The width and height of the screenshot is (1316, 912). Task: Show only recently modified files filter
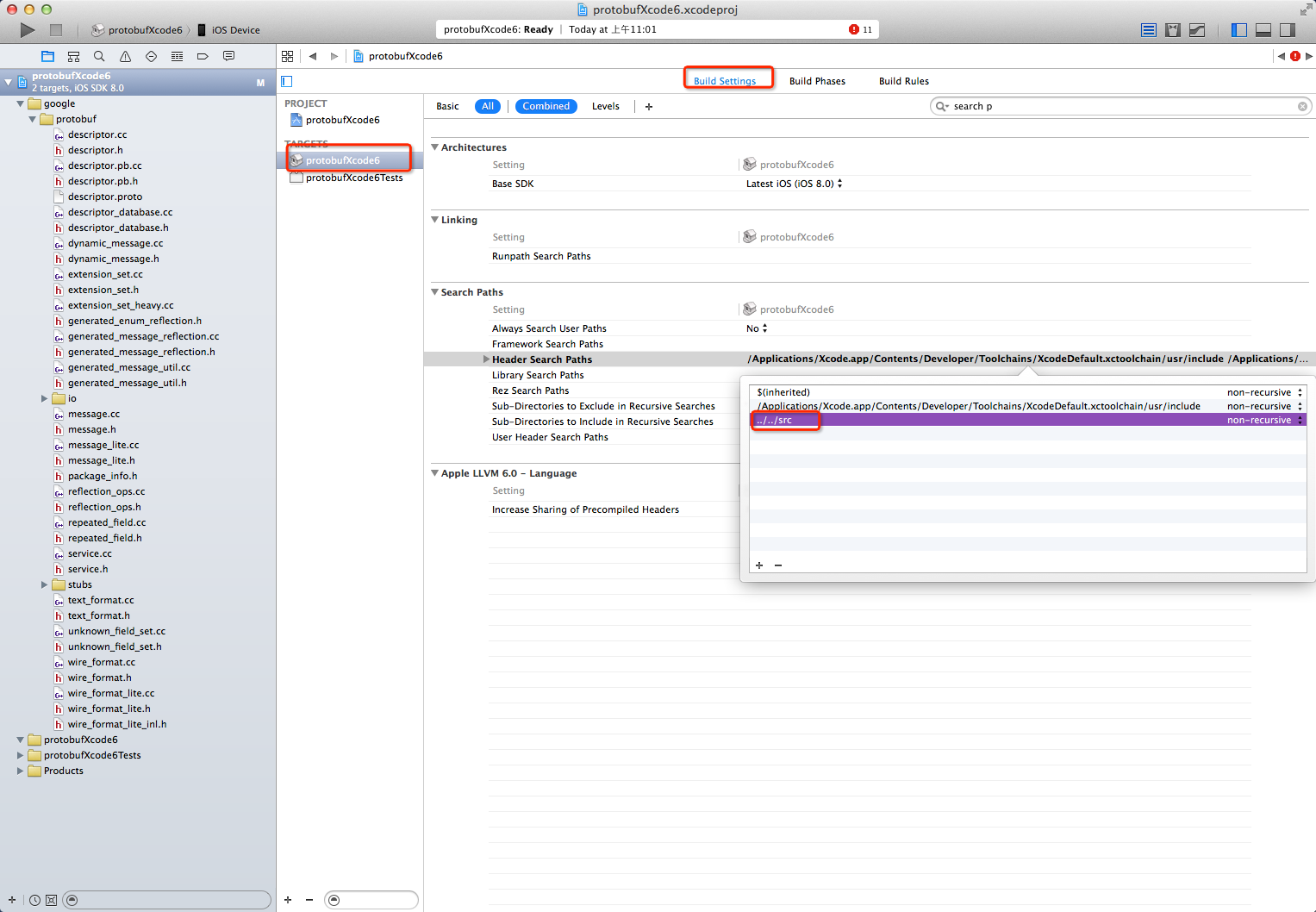tap(34, 900)
